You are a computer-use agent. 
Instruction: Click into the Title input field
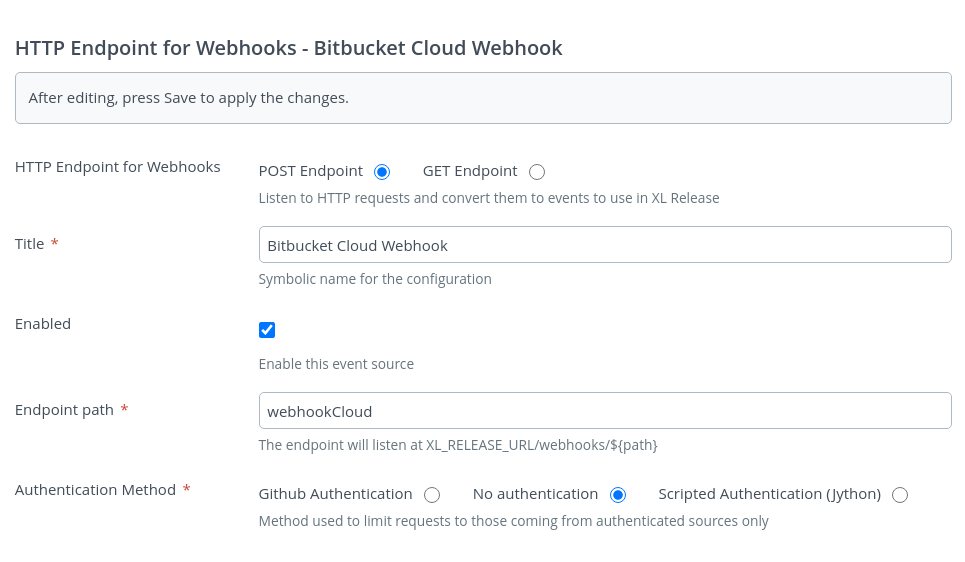click(x=604, y=245)
